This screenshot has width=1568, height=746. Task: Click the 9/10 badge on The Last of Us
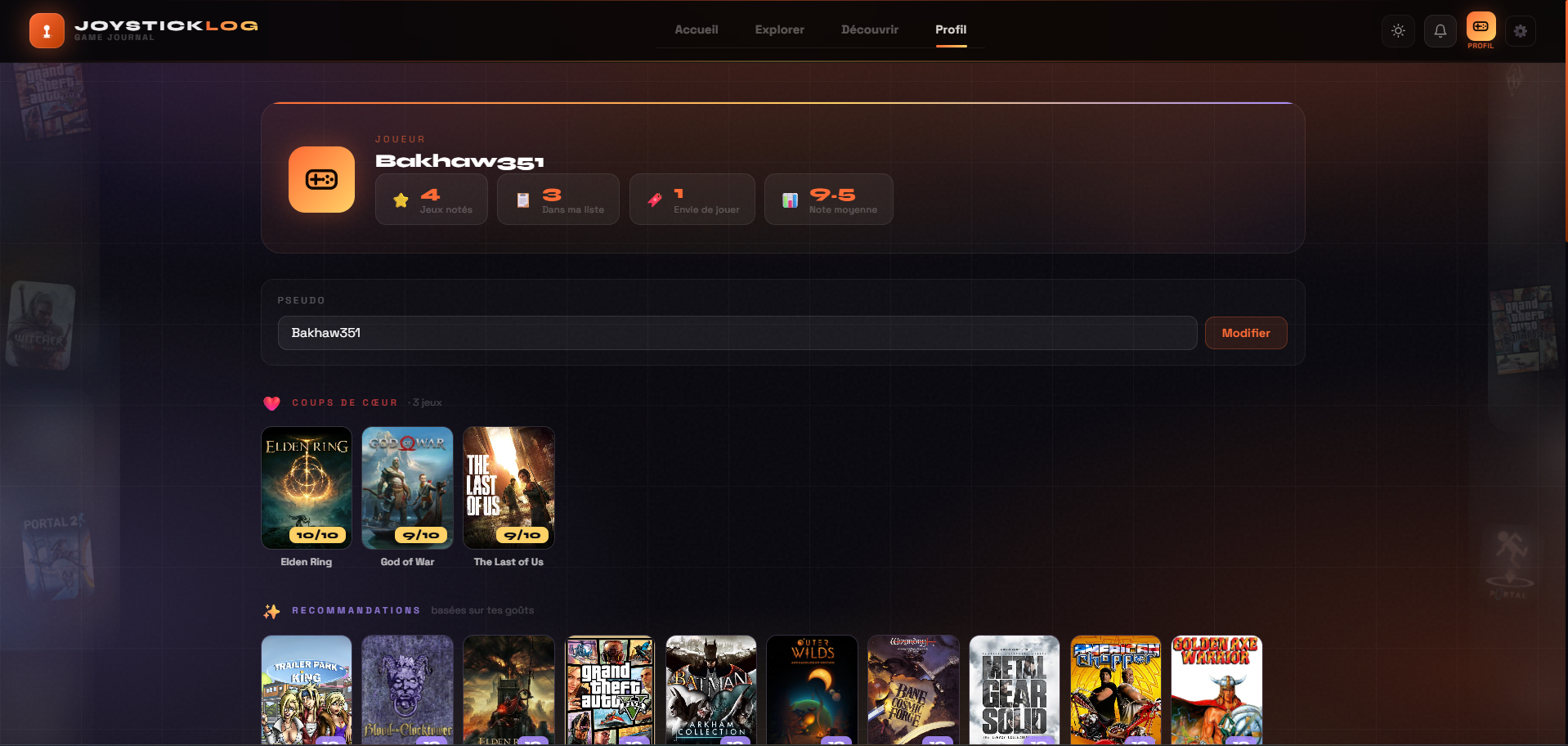(x=522, y=535)
